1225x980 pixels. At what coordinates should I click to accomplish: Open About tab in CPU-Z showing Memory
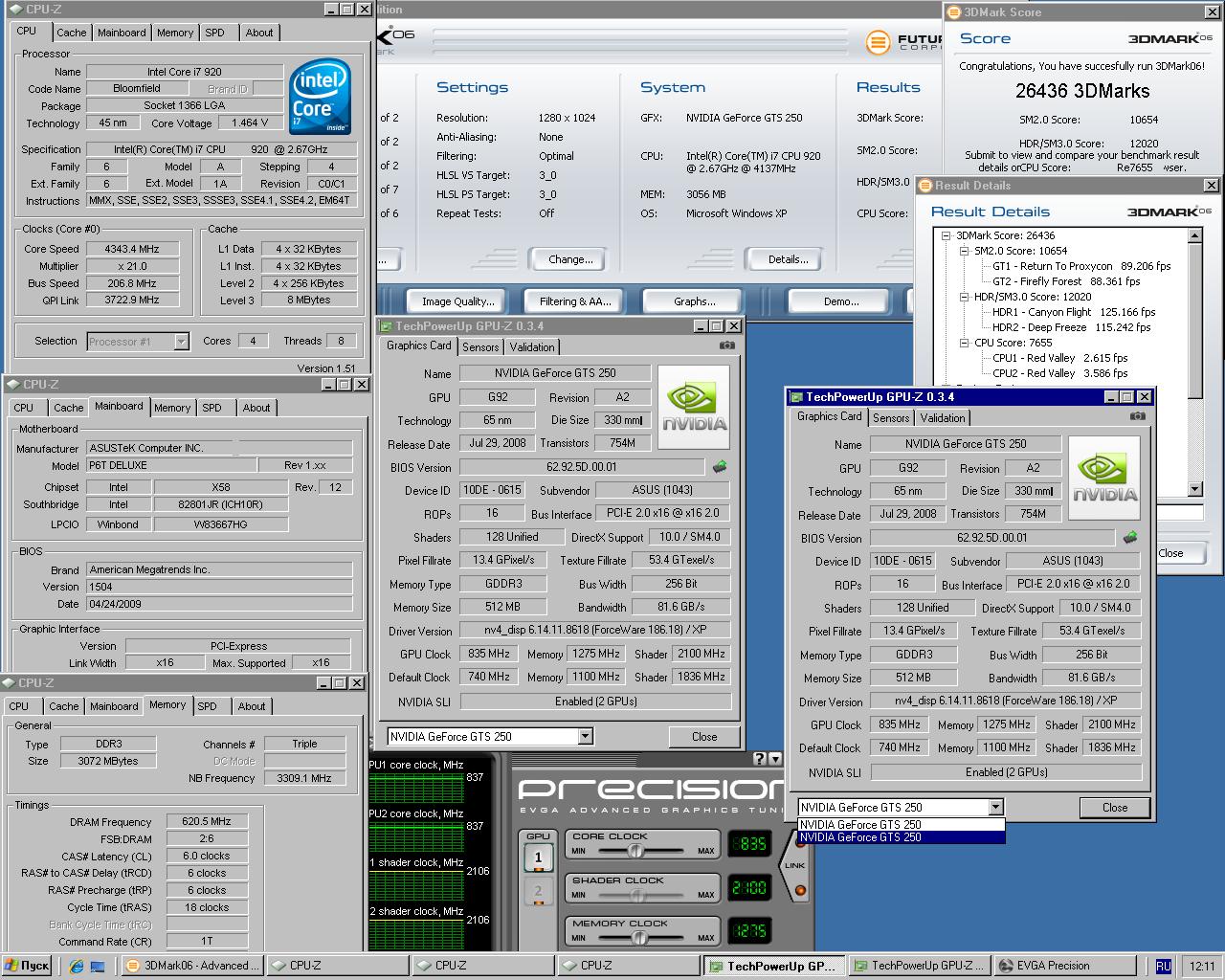(x=252, y=706)
